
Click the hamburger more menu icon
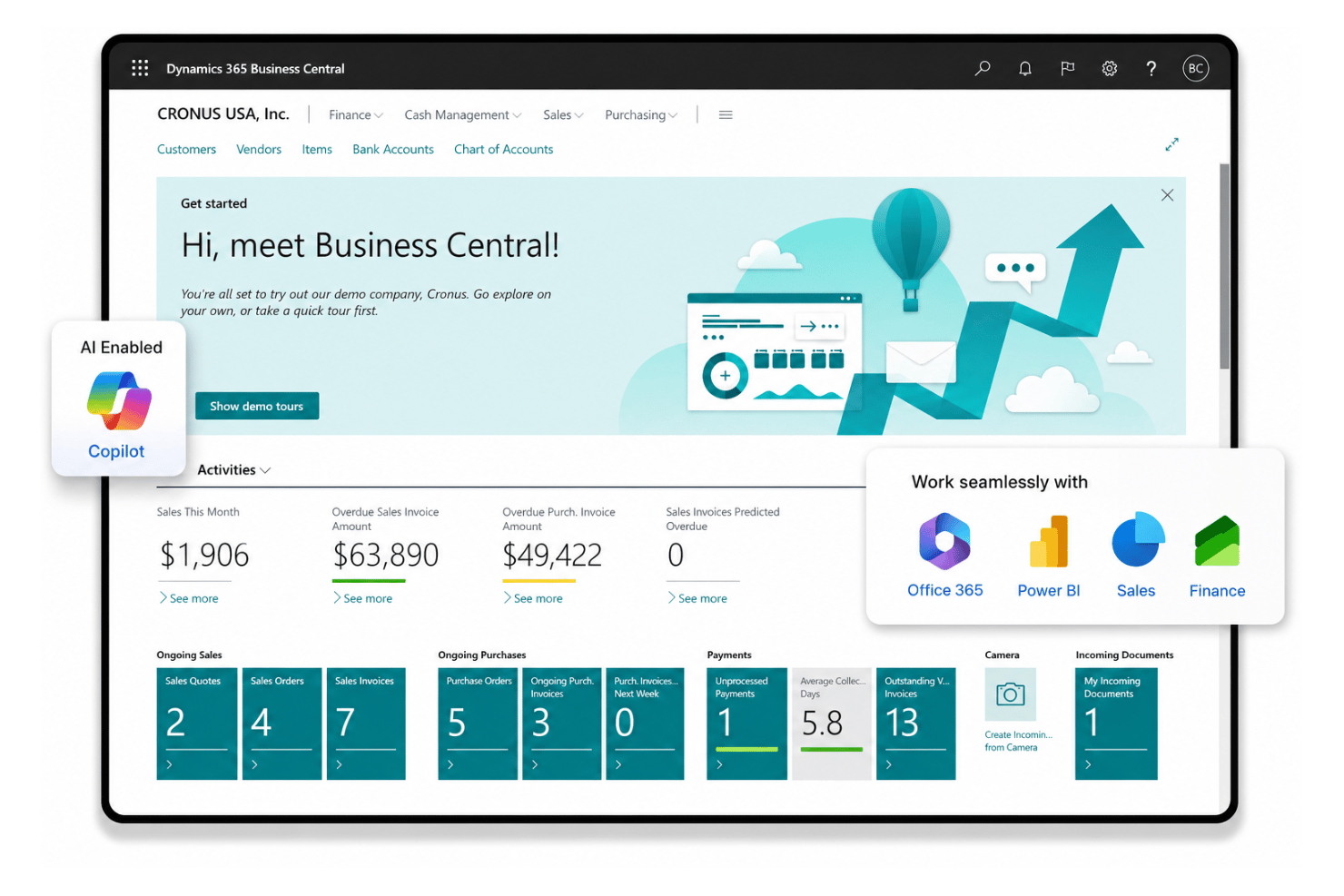pos(726,115)
